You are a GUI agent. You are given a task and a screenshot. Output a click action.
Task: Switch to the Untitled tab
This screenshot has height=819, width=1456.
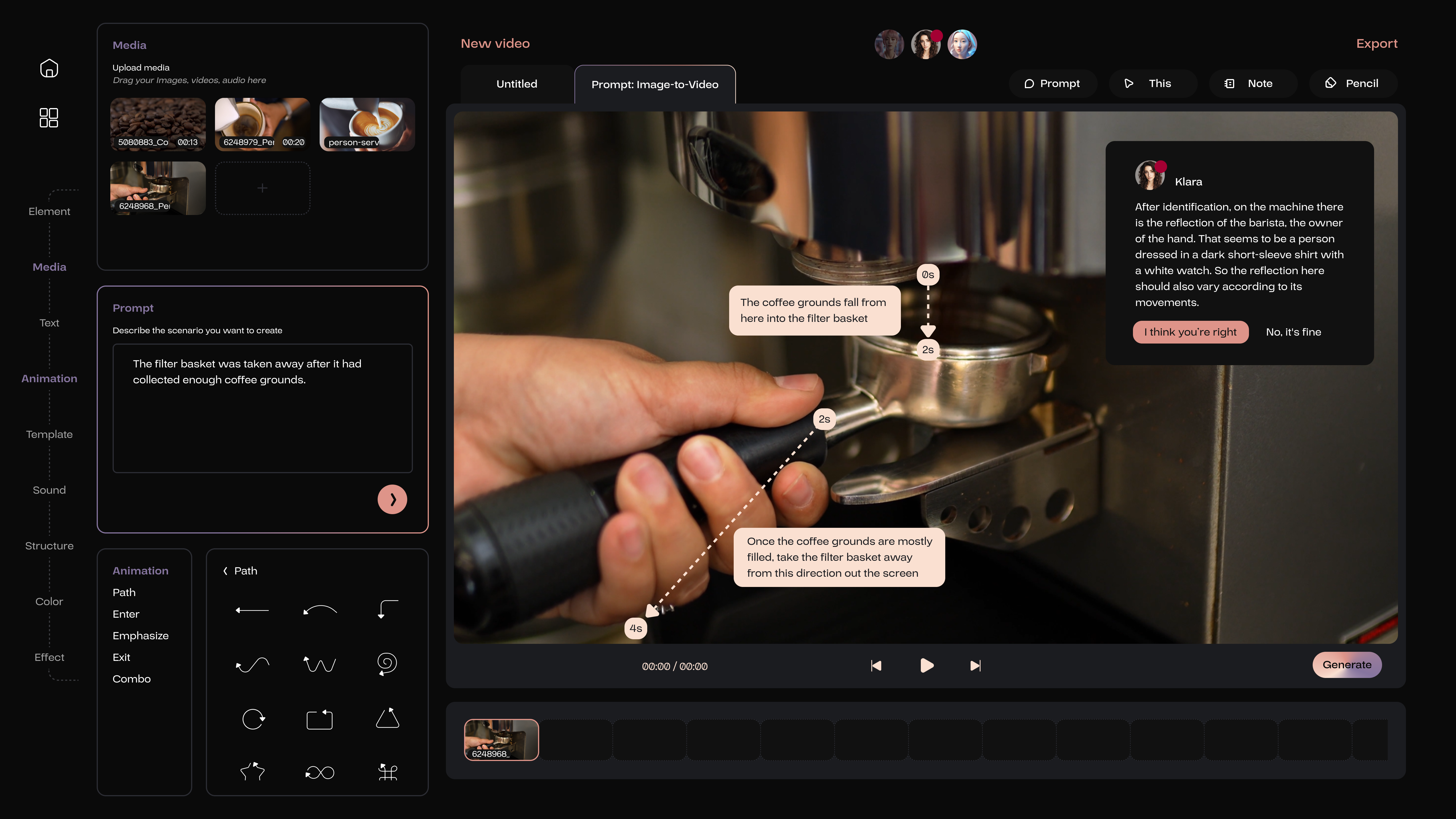tap(517, 84)
